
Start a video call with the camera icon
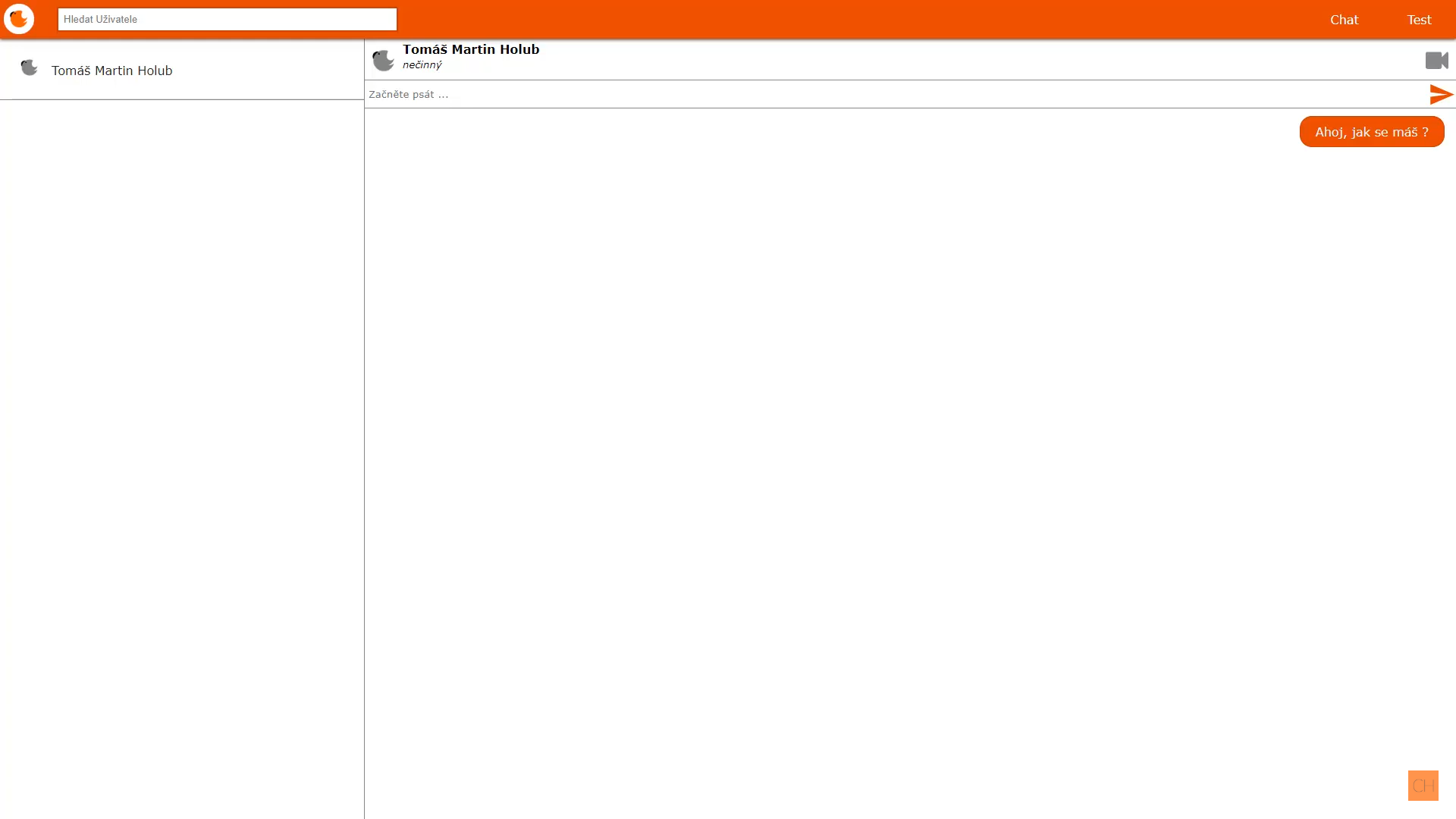[x=1436, y=60]
